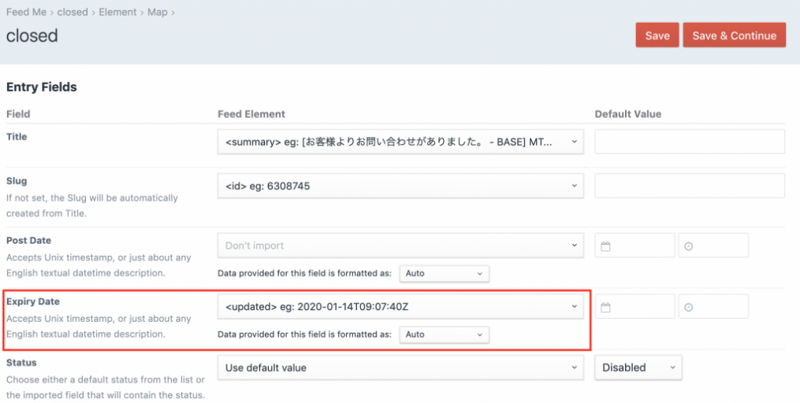Click the Save & Continue button
The width and height of the screenshot is (800, 403).
[x=734, y=35]
